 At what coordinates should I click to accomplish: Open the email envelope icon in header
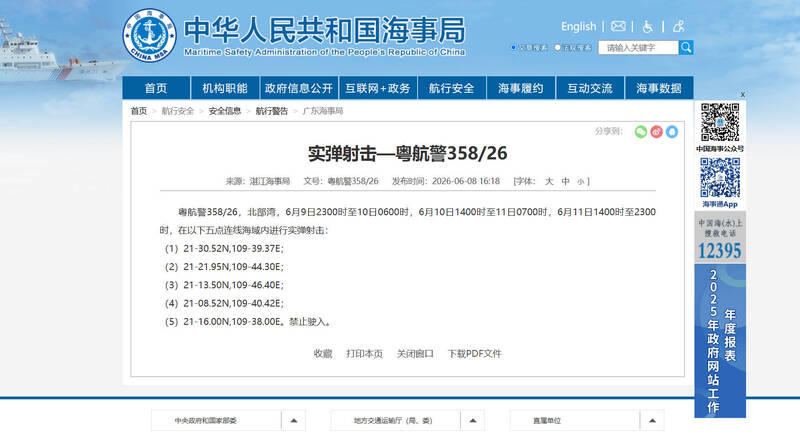coord(618,26)
